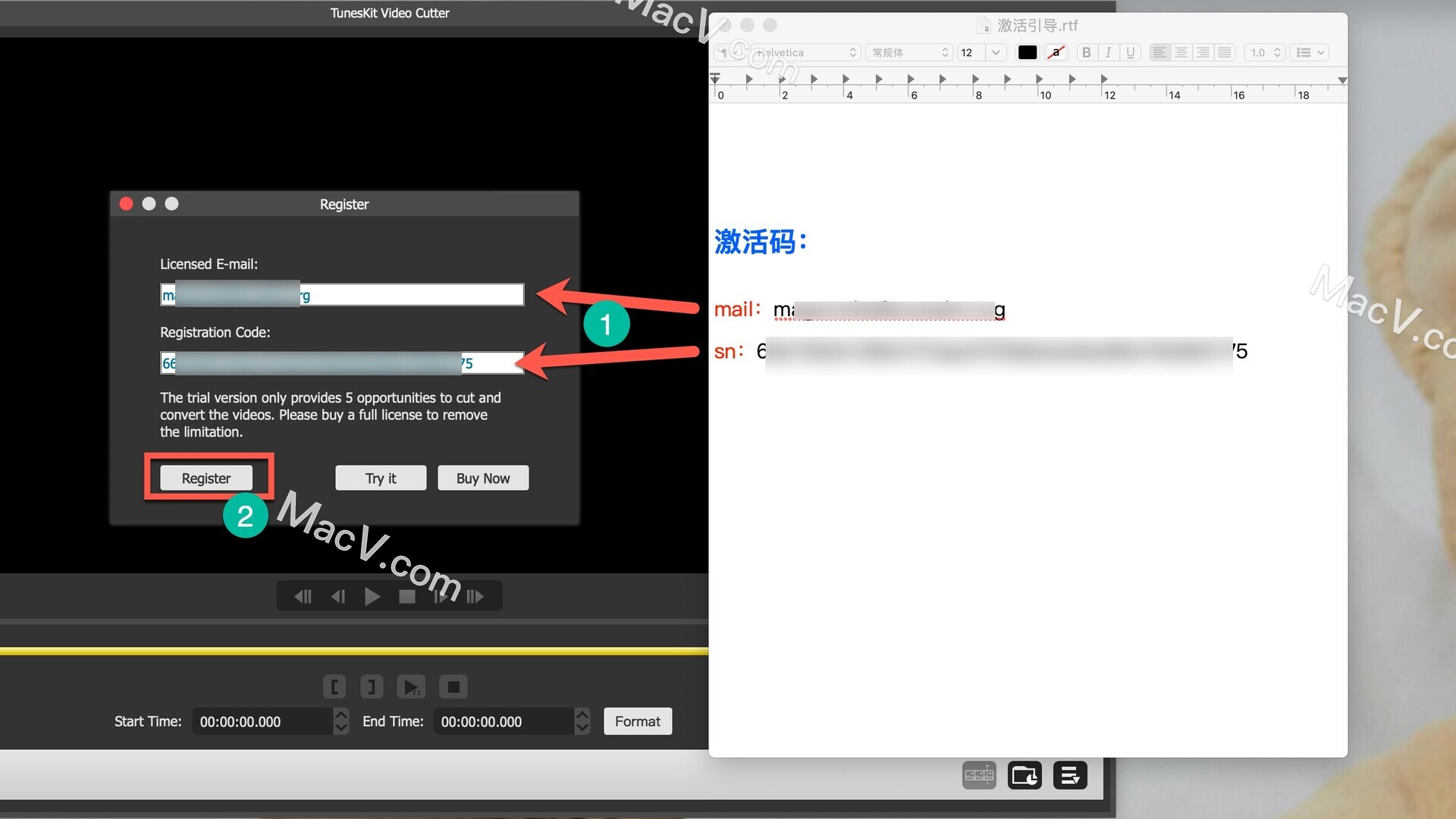Open the Format settings
The width and height of the screenshot is (1456, 819).
click(x=638, y=721)
